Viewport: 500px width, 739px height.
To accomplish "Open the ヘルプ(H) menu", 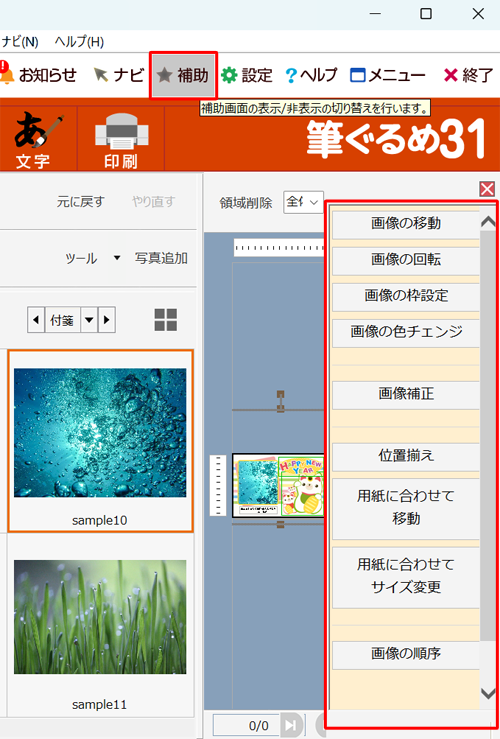I will click(79, 42).
